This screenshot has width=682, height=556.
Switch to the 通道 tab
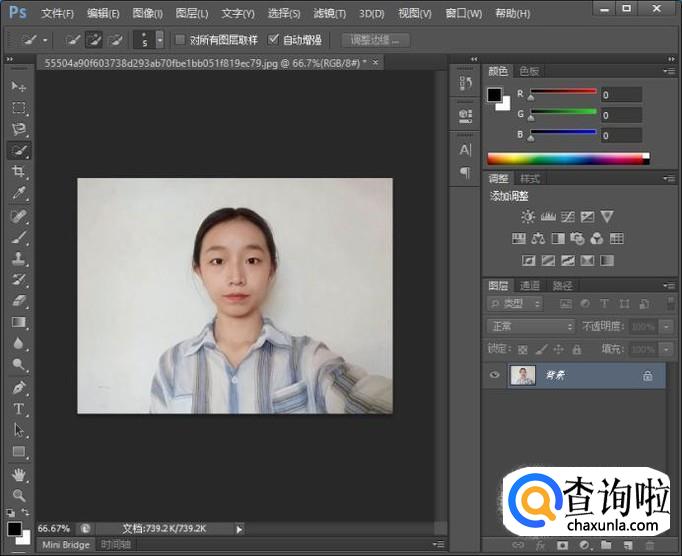click(529, 285)
